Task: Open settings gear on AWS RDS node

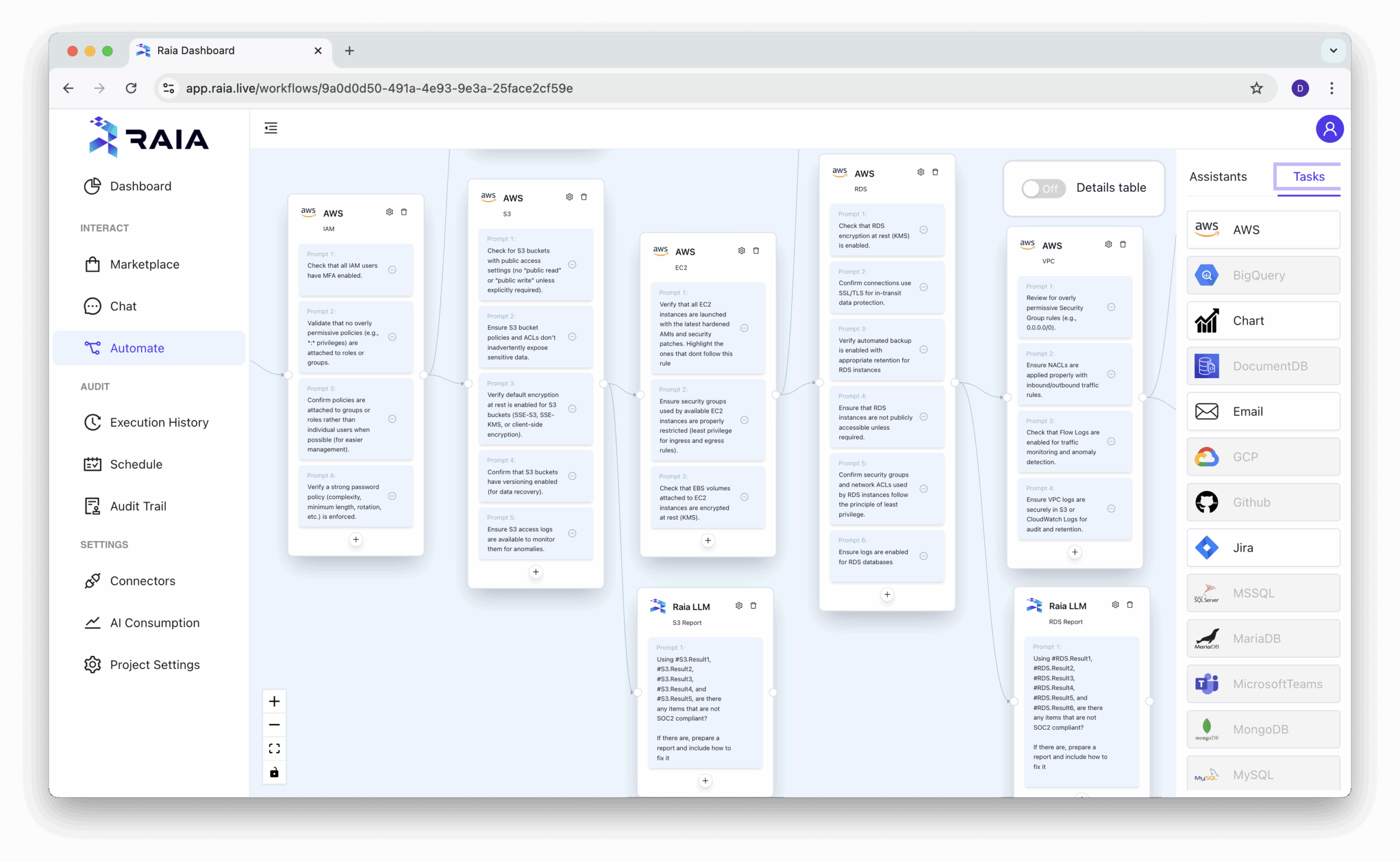Action: (x=920, y=172)
